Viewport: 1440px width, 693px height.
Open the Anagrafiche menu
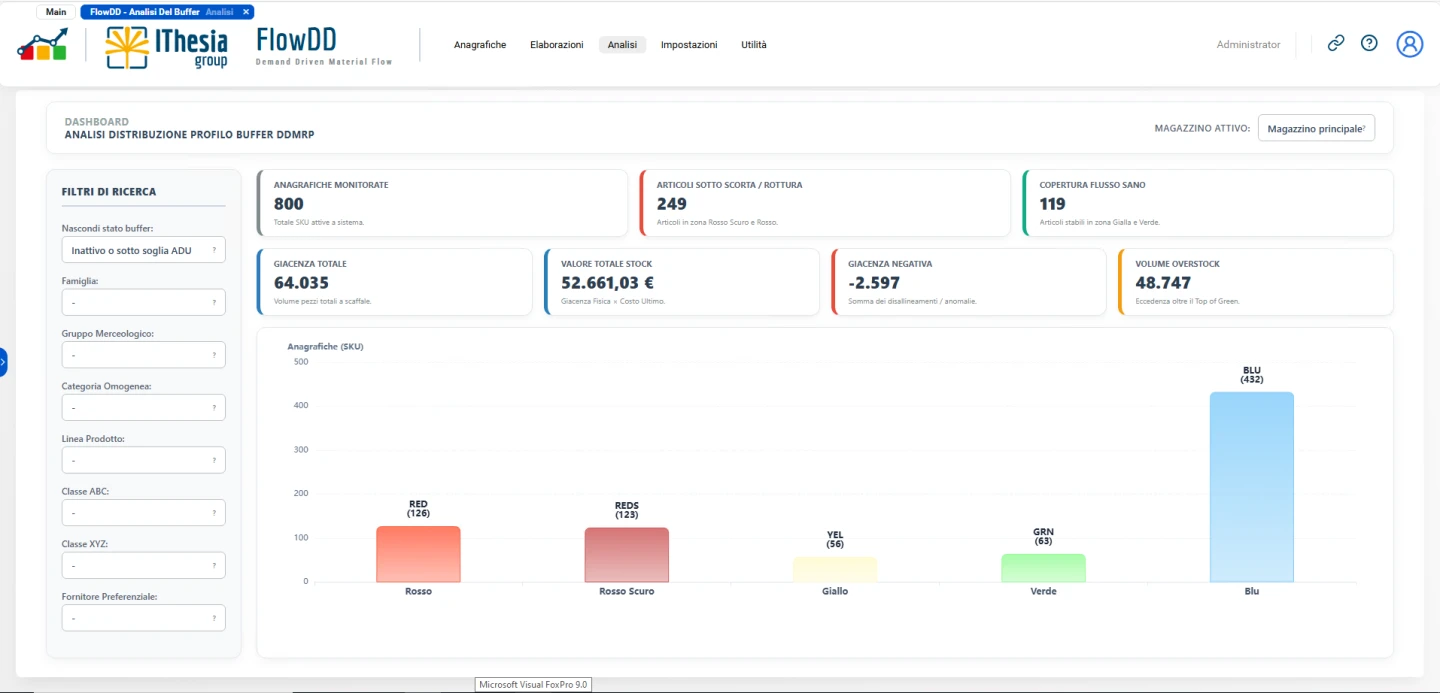(x=480, y=45)
